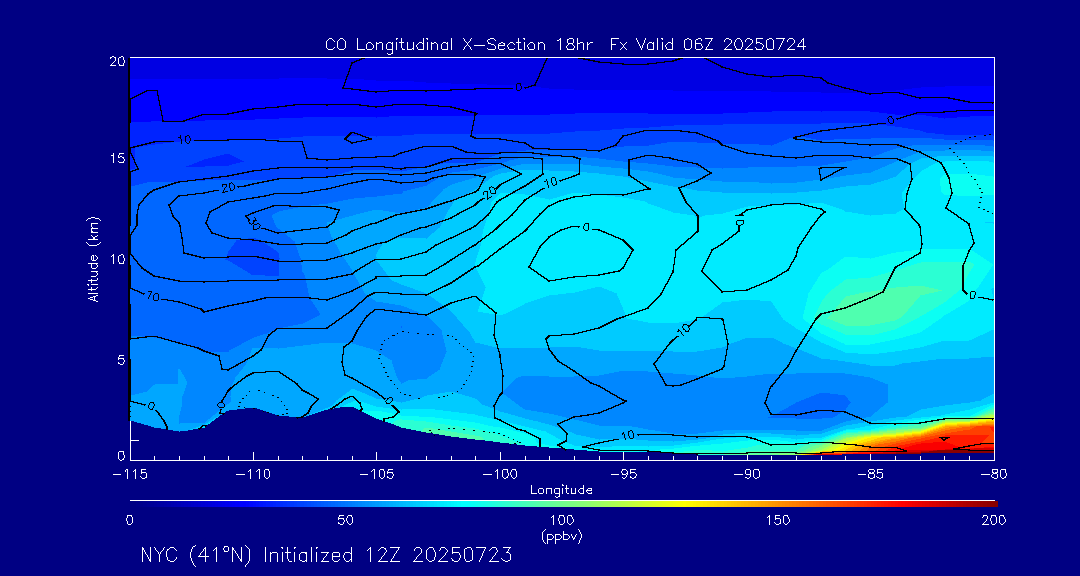Click the dotted contour circle near -103 longitude
Screen dimensions: 1080x576
point(425,360)
